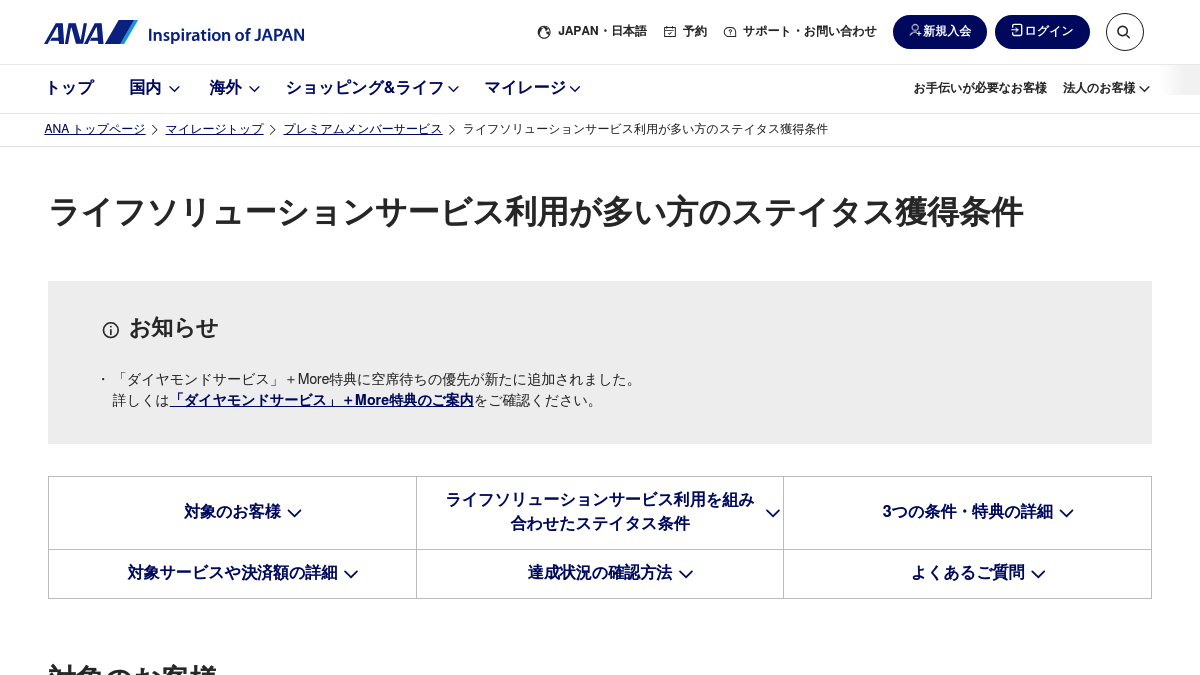The height and width of the screenshot is (675, 1200).
Task: Open the マイレージ dropdown menu
Action: 532,88
